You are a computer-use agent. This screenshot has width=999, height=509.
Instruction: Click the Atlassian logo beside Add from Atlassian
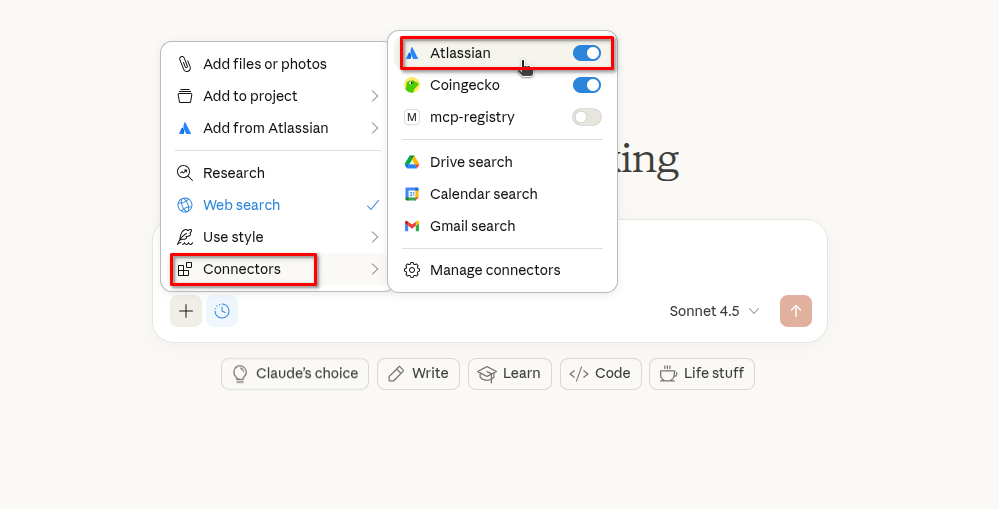click(185, 128)
